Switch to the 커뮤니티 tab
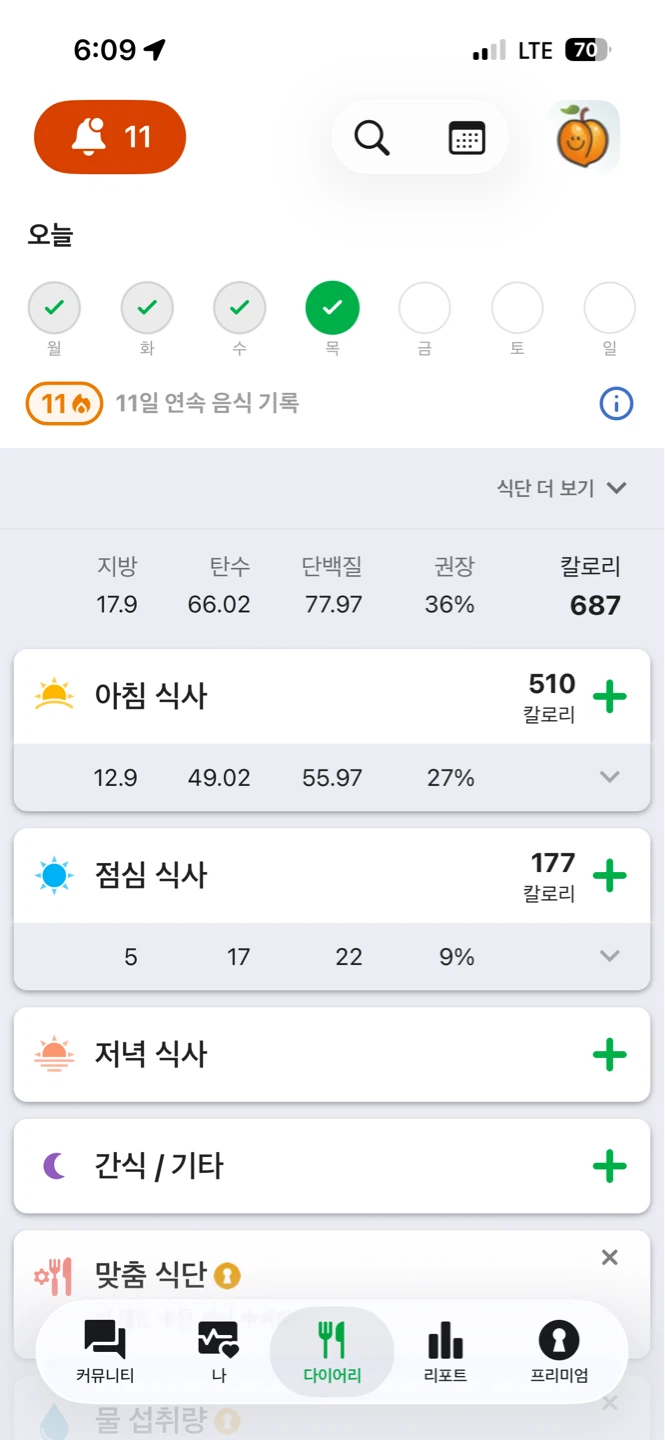This screenshot has width=665, height=1440. click(x=105, y=1352)
